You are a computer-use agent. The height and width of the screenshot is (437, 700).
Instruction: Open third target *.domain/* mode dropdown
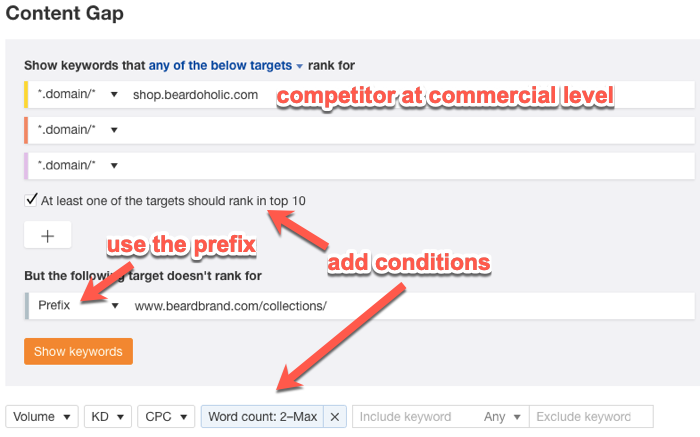[79, 165]
